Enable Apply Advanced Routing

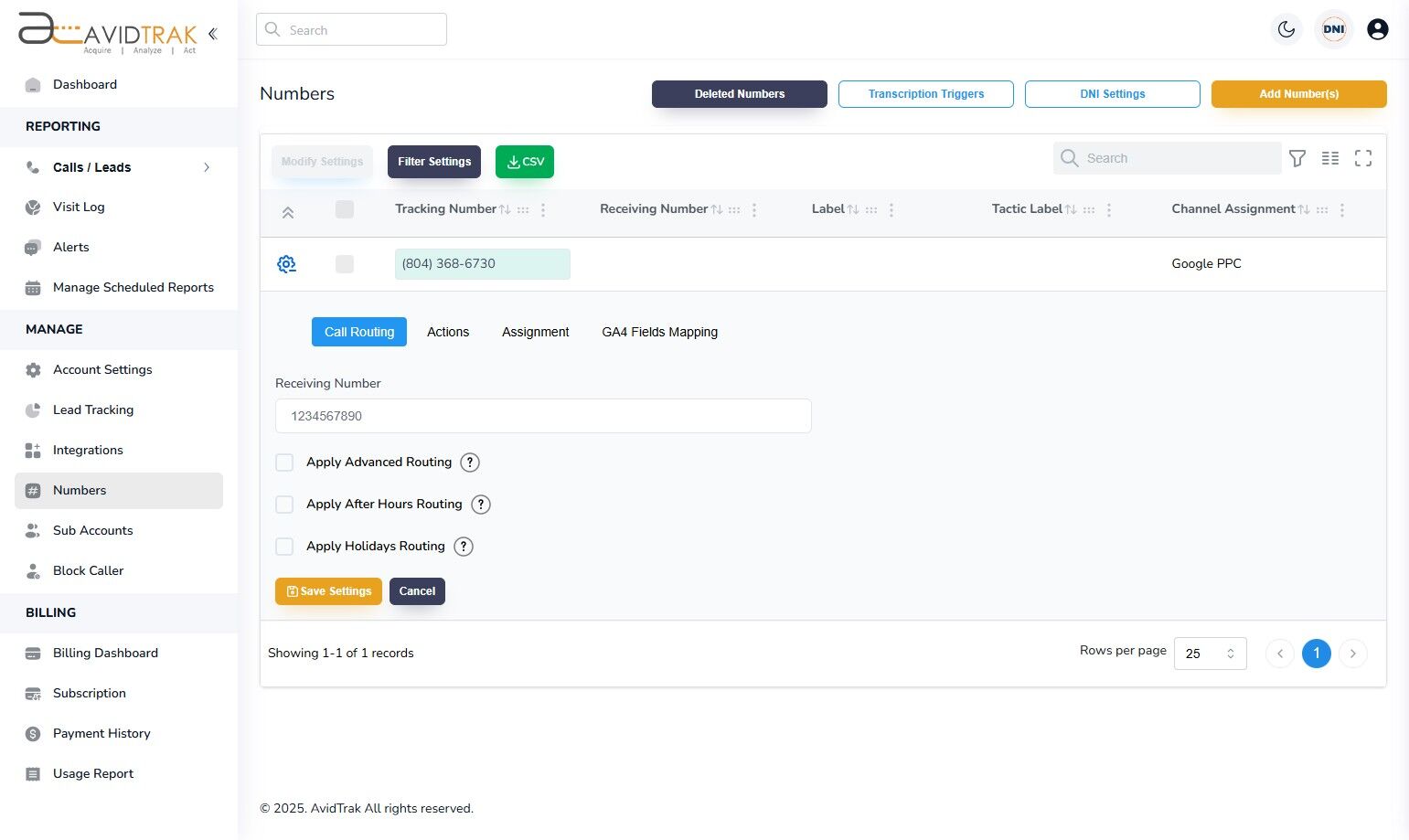(284, 463)
